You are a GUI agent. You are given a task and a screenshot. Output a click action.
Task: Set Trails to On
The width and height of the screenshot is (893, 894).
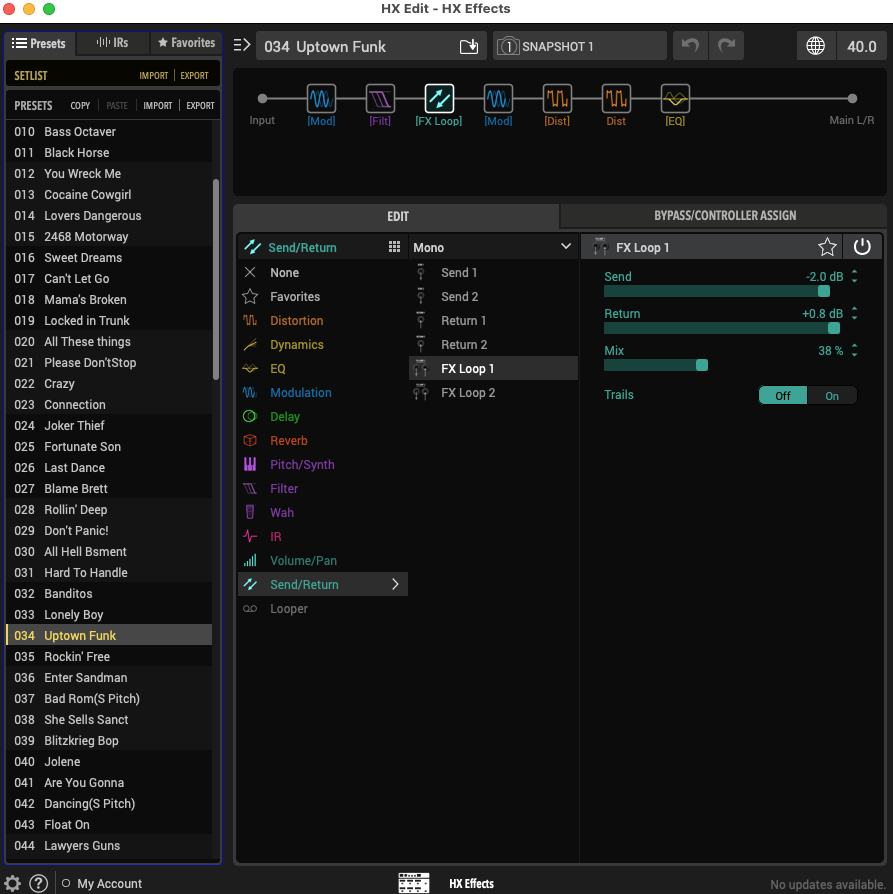click(x=832, y=395)
